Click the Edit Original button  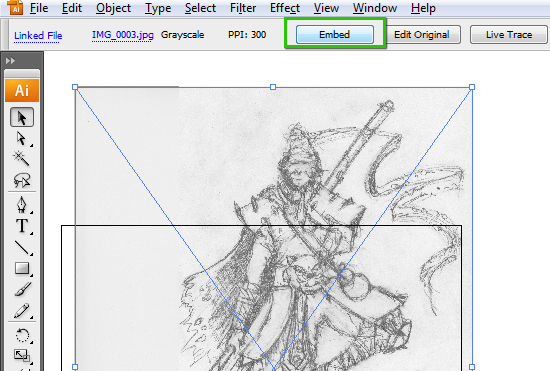click(422, 34)
